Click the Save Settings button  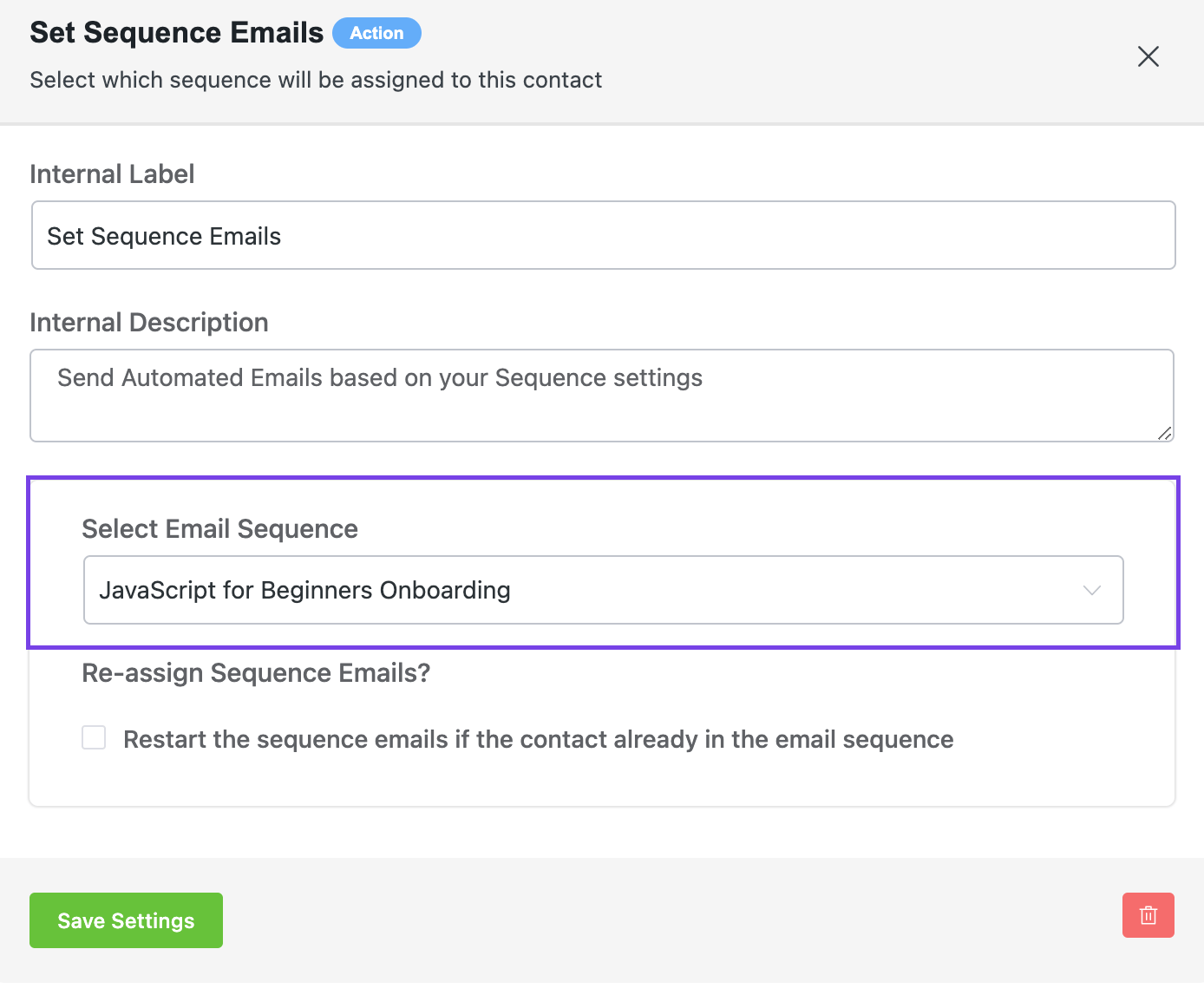click(x=125, y=920)
